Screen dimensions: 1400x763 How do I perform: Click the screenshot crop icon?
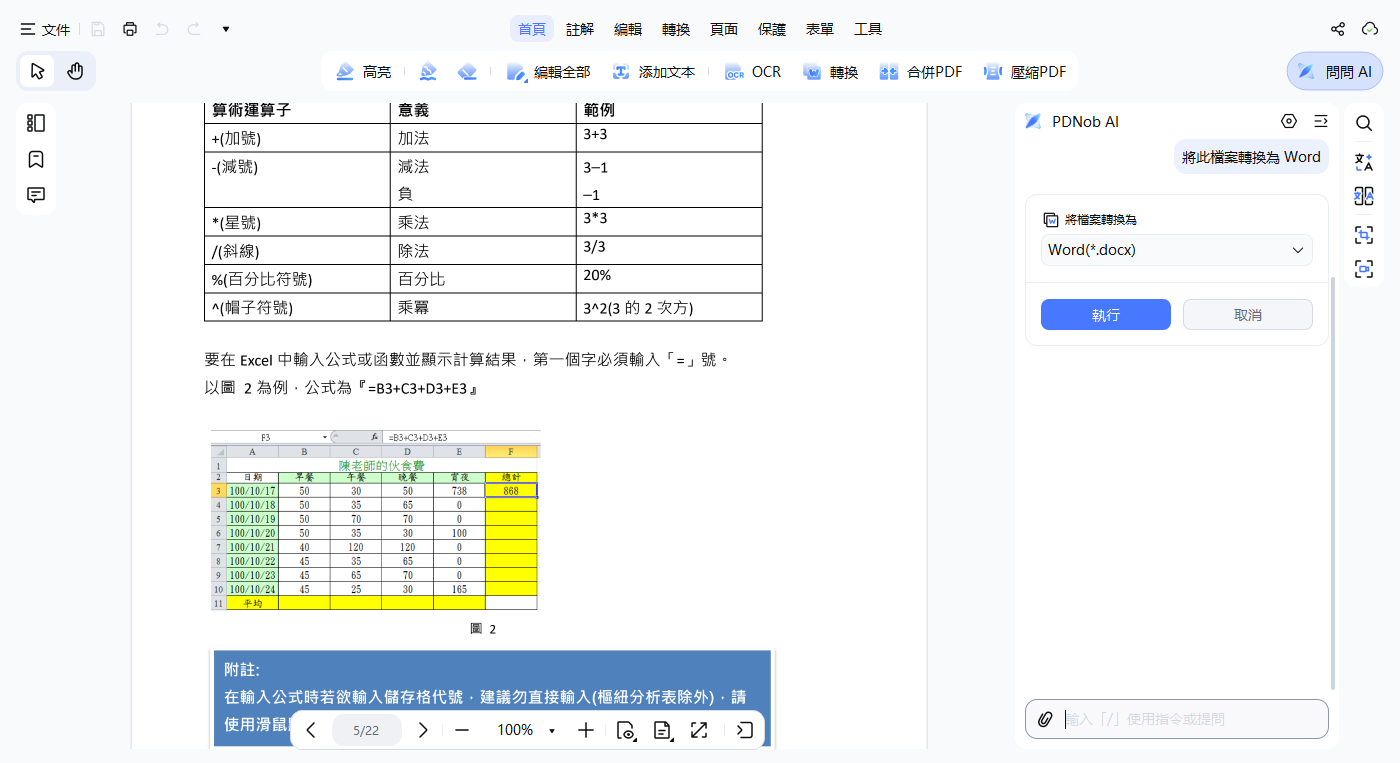pos(1364,235)
